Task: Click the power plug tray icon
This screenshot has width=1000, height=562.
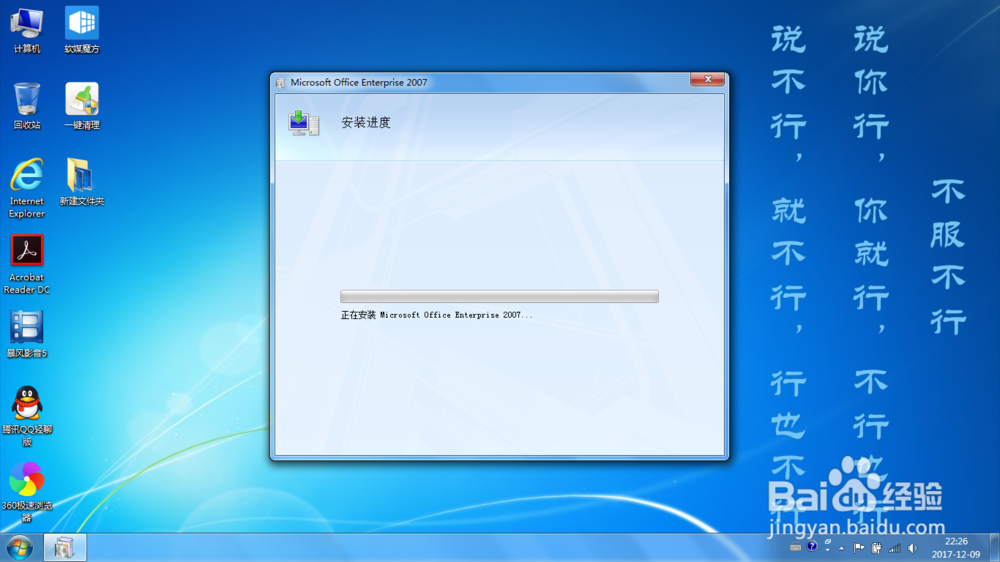Action: 876,548
